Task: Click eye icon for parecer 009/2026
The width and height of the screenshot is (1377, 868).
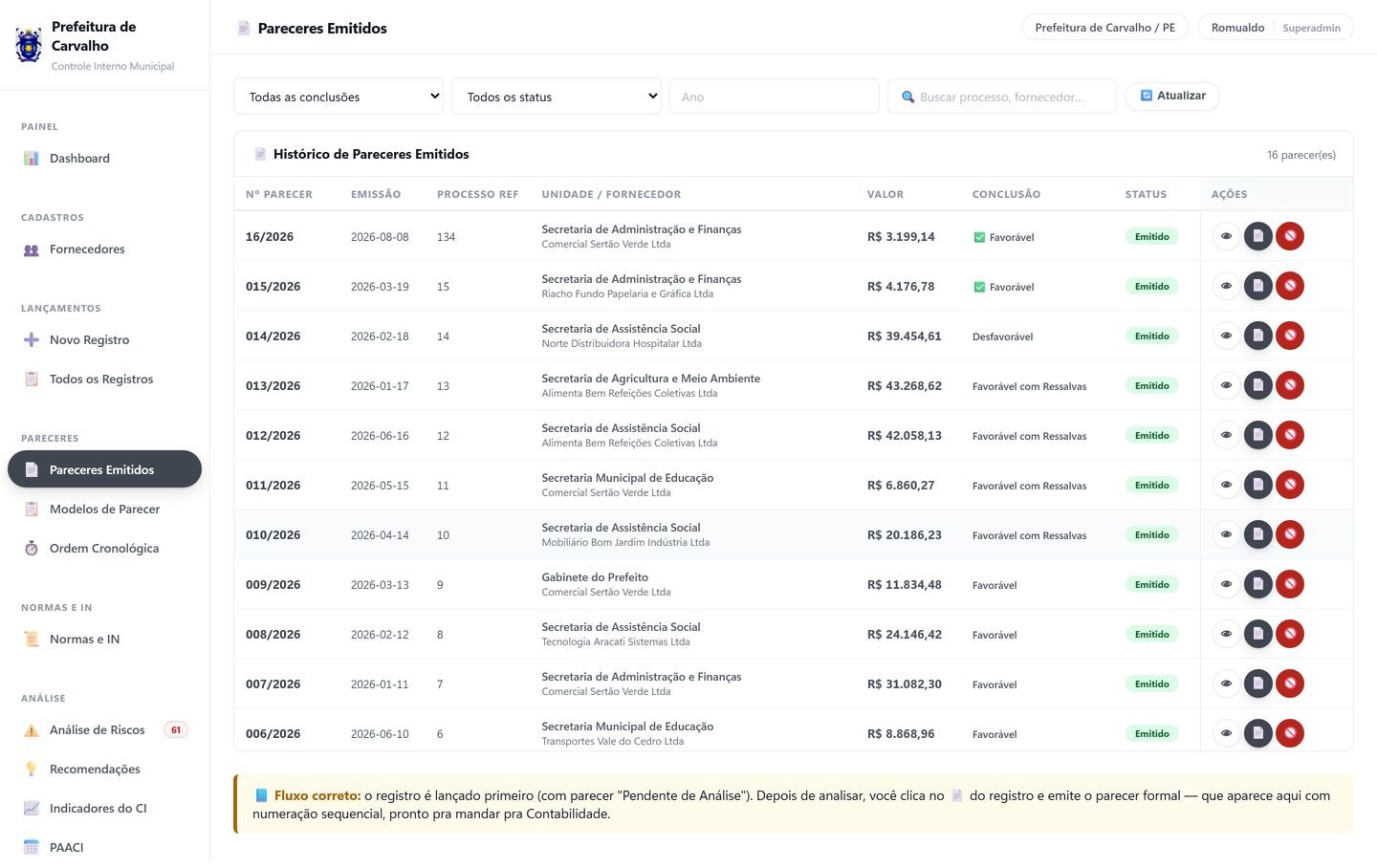Action: (x=1226, y=584)
